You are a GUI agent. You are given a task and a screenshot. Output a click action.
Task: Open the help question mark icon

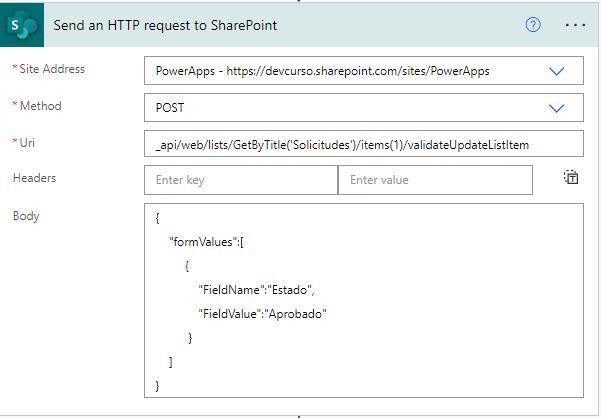click(533, 25)
